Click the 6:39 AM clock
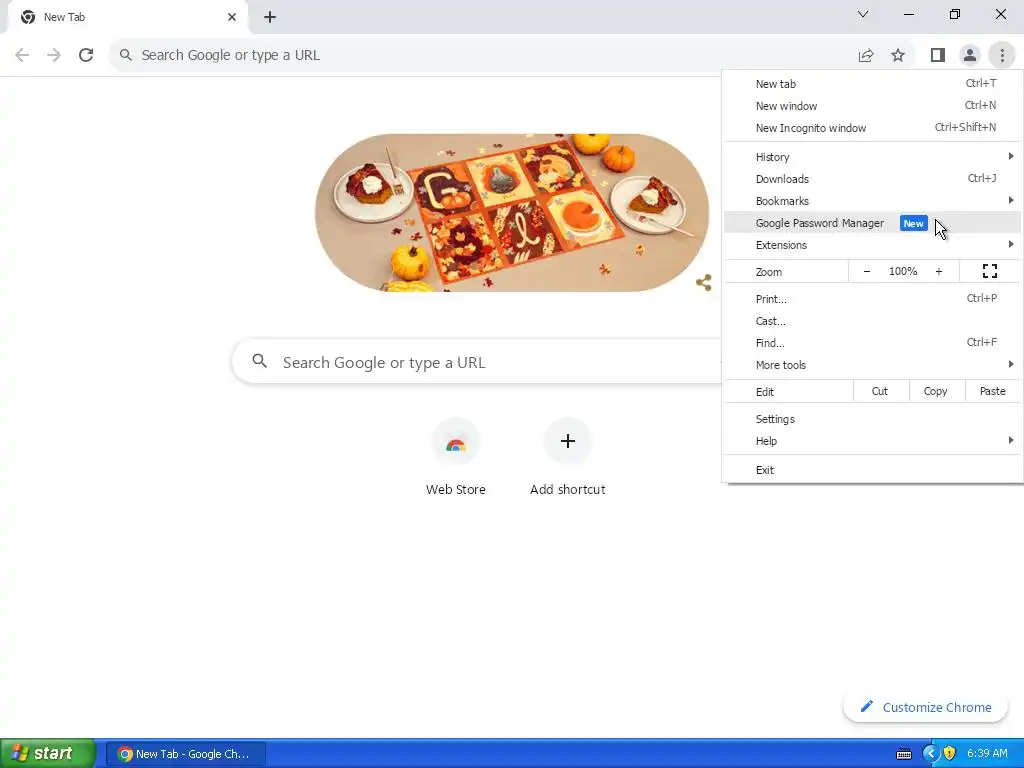Screen dimensions: 1024x768 point(987,754)
